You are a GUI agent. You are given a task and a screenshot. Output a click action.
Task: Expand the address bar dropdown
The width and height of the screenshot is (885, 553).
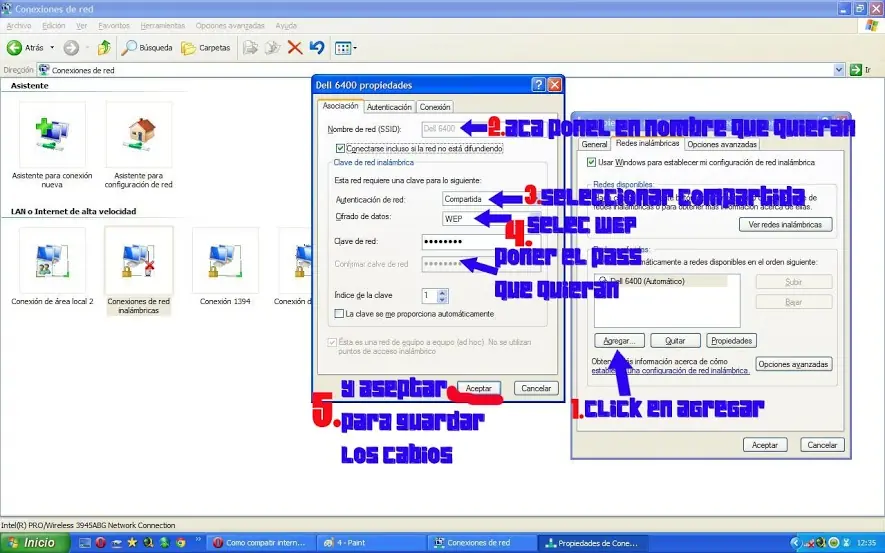pos(839,70)
